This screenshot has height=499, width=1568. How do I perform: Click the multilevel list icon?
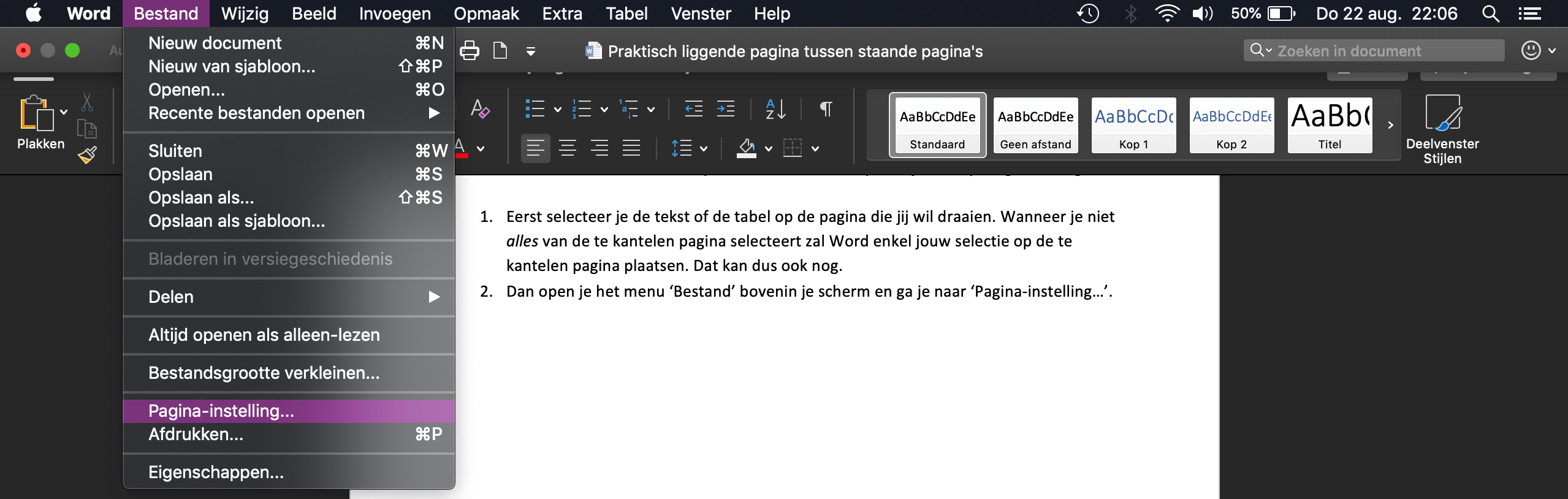(x=629, y=109)
